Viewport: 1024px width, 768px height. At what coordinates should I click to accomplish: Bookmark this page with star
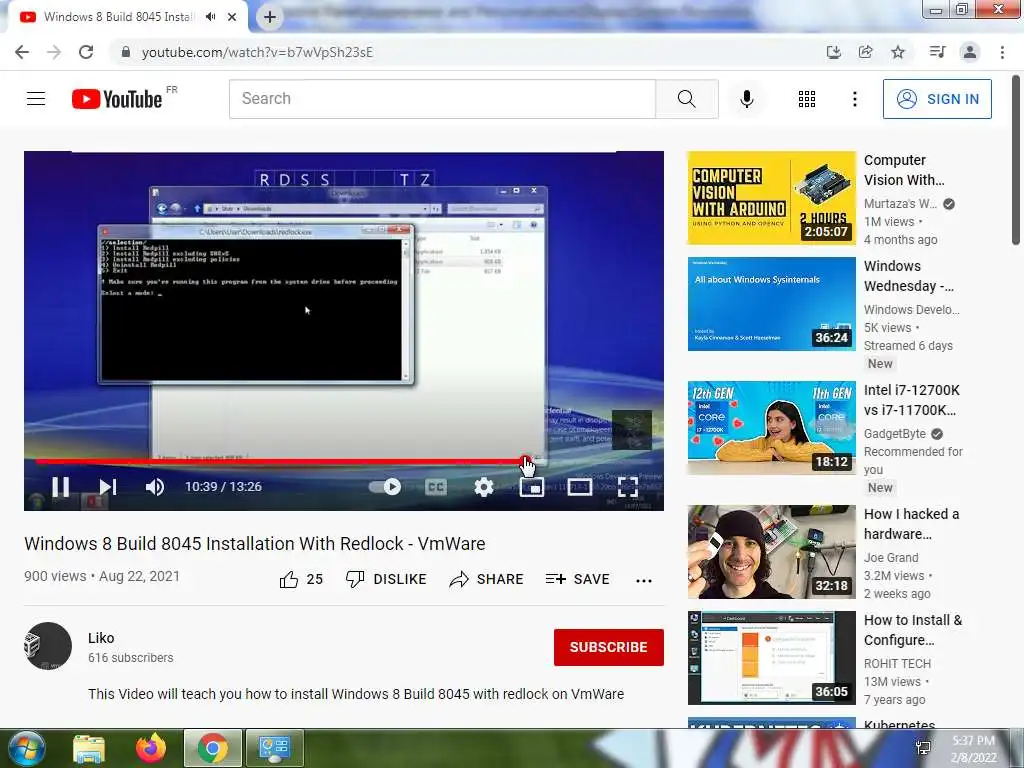pos(898,52)
